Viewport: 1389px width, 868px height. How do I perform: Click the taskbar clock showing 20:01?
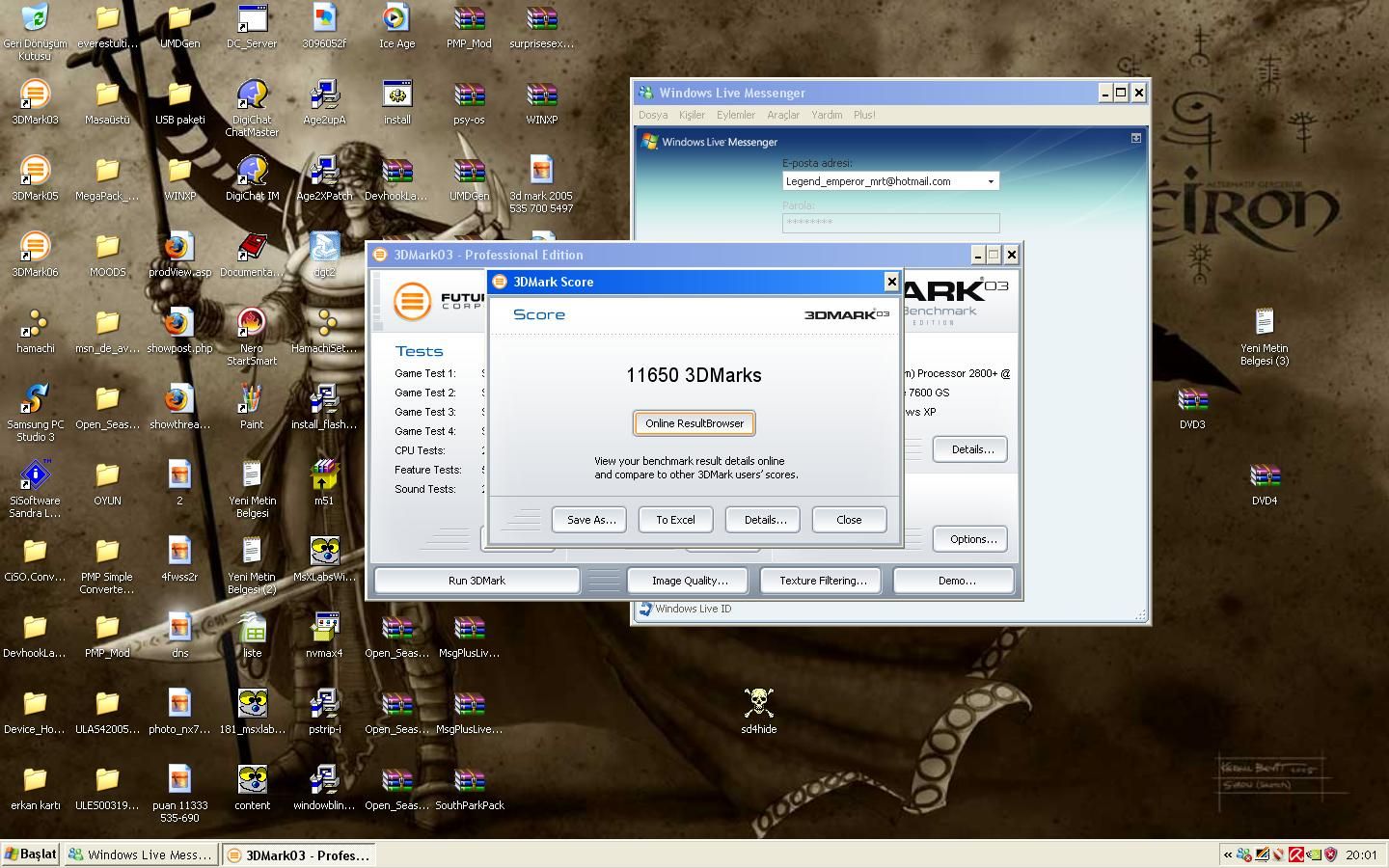(x=1361, y=854)
